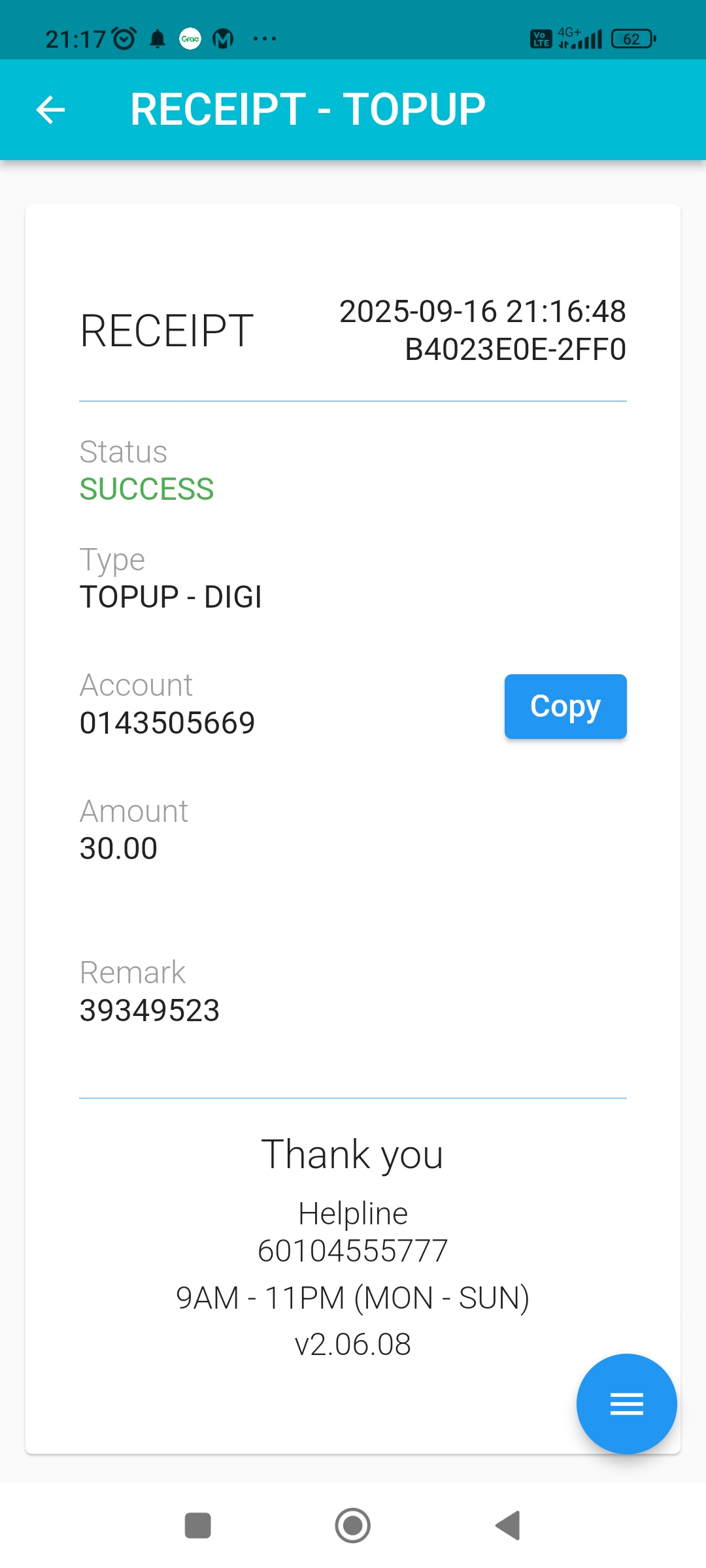The image size is (706, 1568).
Task: Tap the alarm clock status icon
Action: point(124,39)
